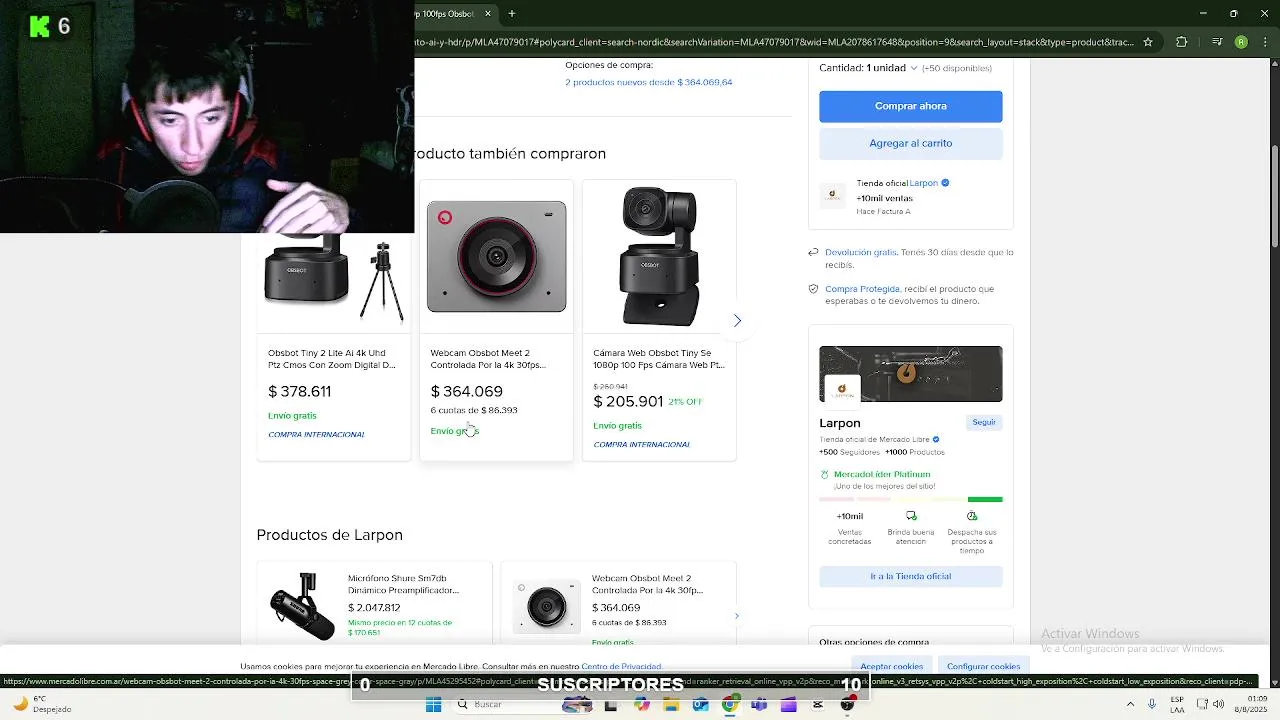Click the $ 2.047.812 price
Viewport: 1280px width, 720px height.
[x=374, y=608]
